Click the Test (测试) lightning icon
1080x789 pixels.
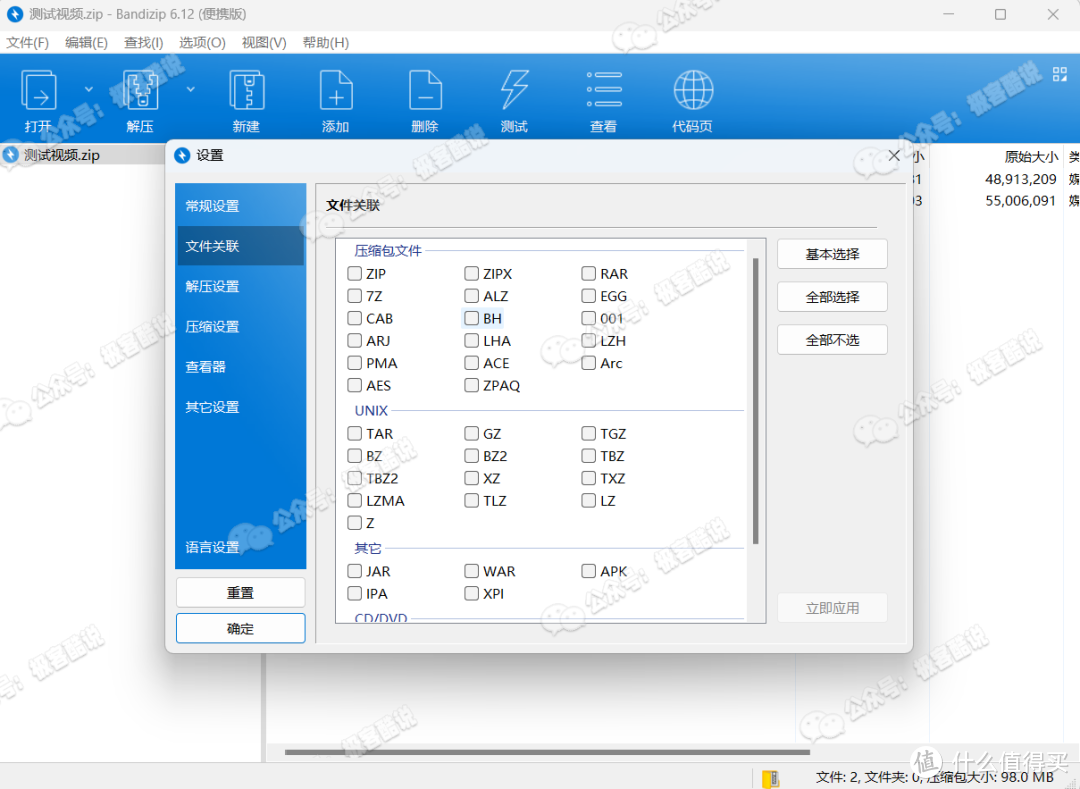[515, 91]
